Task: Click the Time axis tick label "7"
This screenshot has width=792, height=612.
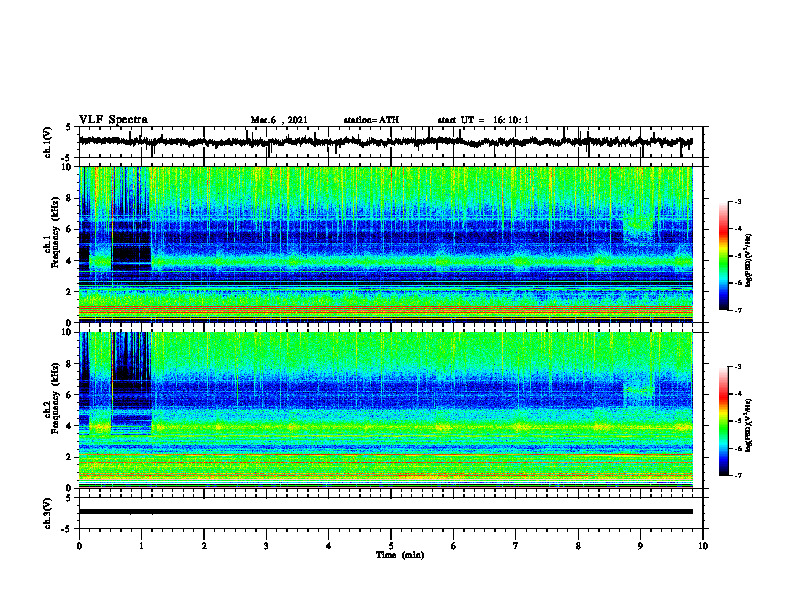Action: [x=516, y=546]
